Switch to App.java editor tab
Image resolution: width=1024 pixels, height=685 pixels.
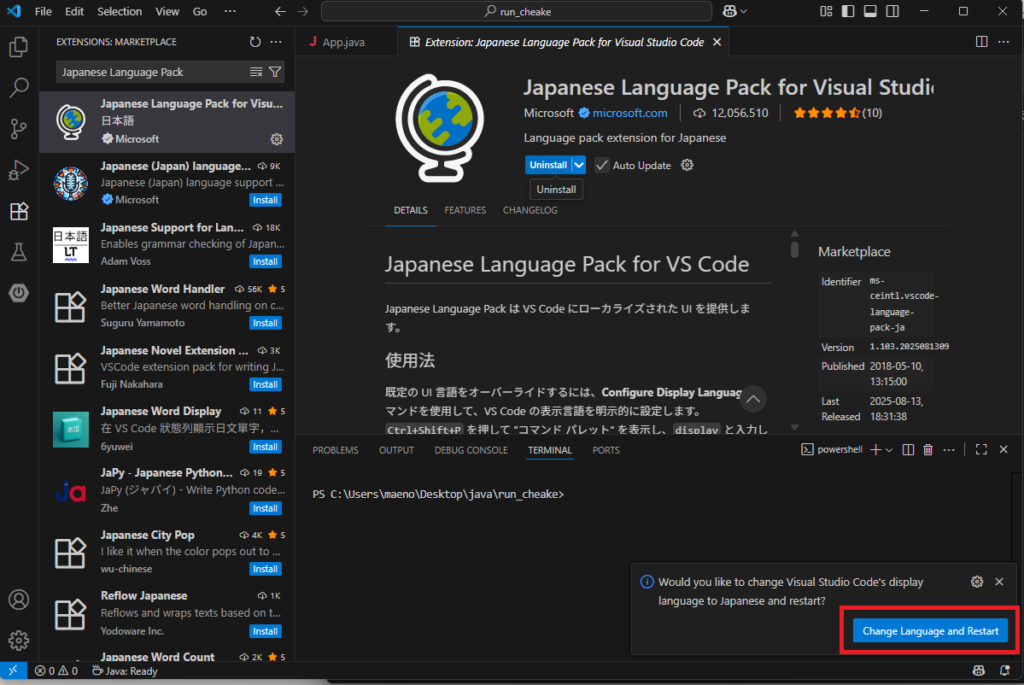346,42
